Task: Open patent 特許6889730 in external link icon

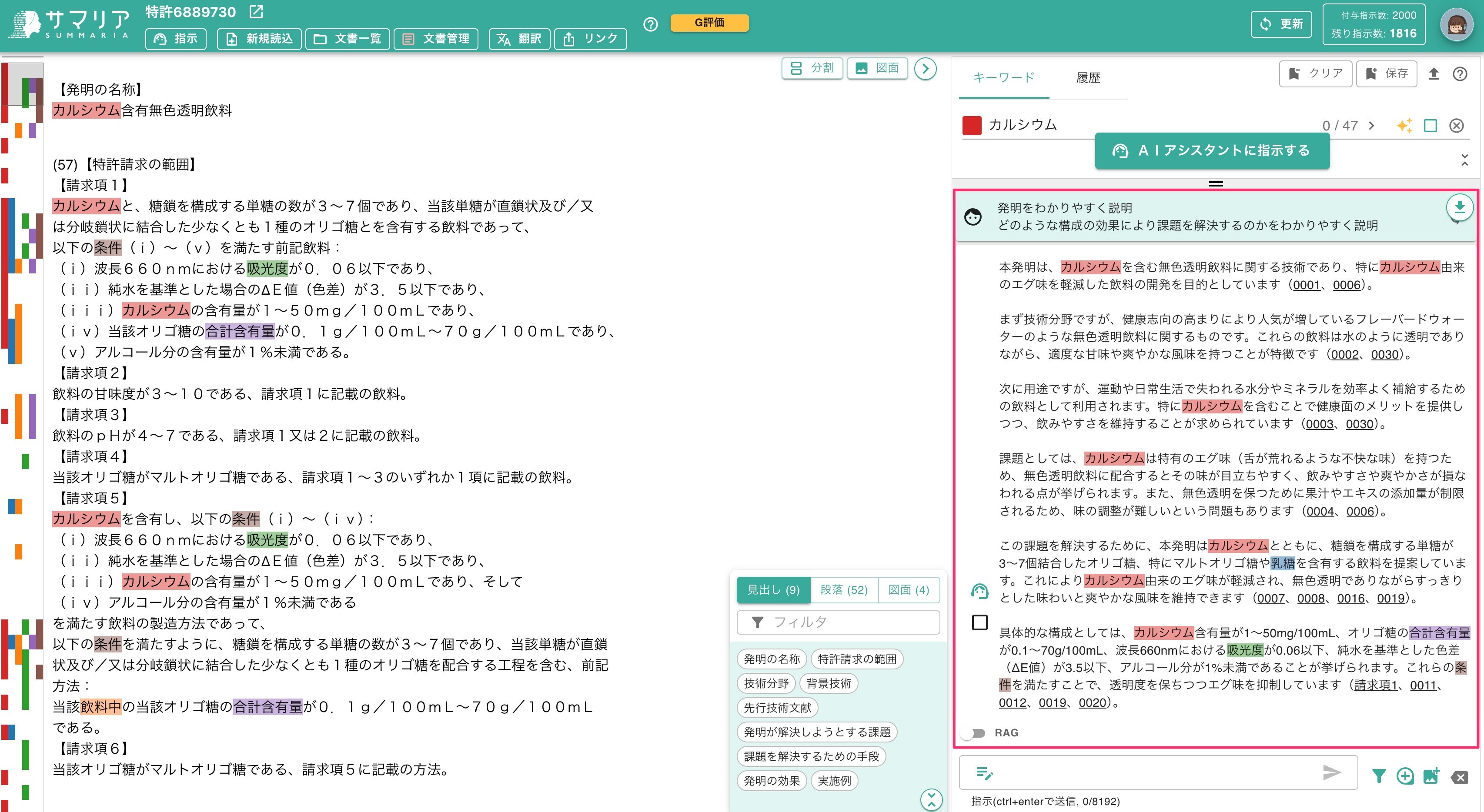Action: (256, 11)
